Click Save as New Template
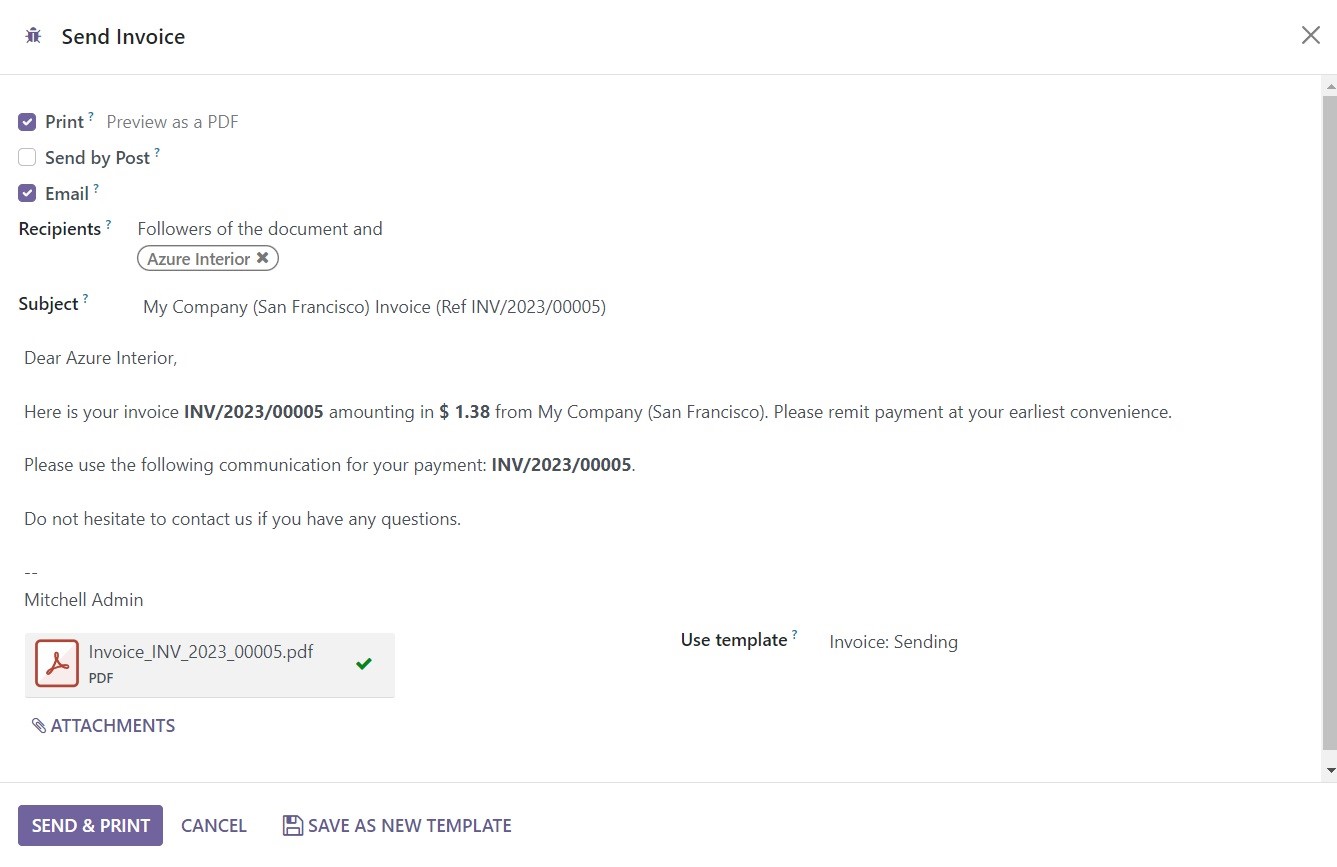This screenshot has height=867, width=1337. [397, 826]
